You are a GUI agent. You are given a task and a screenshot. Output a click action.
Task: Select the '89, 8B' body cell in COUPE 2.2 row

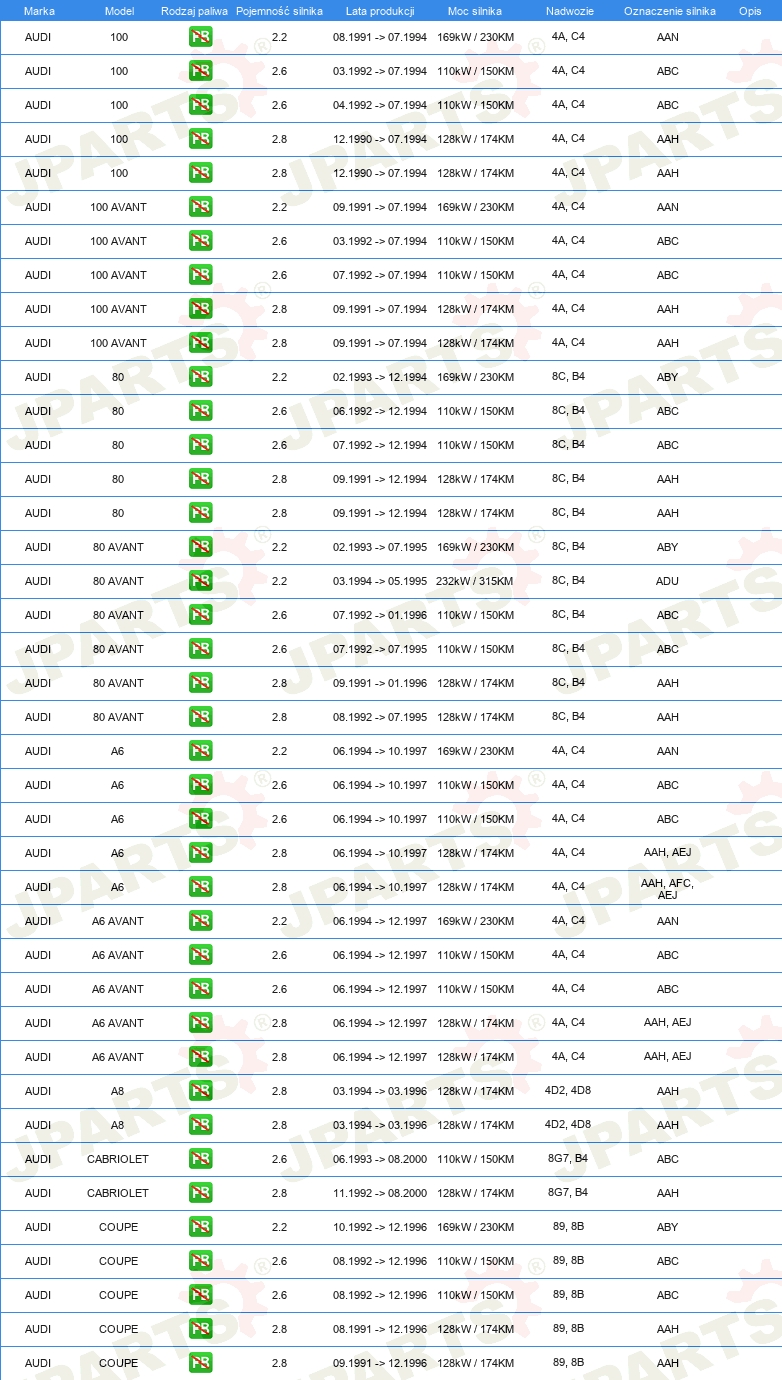point(568,1227)
